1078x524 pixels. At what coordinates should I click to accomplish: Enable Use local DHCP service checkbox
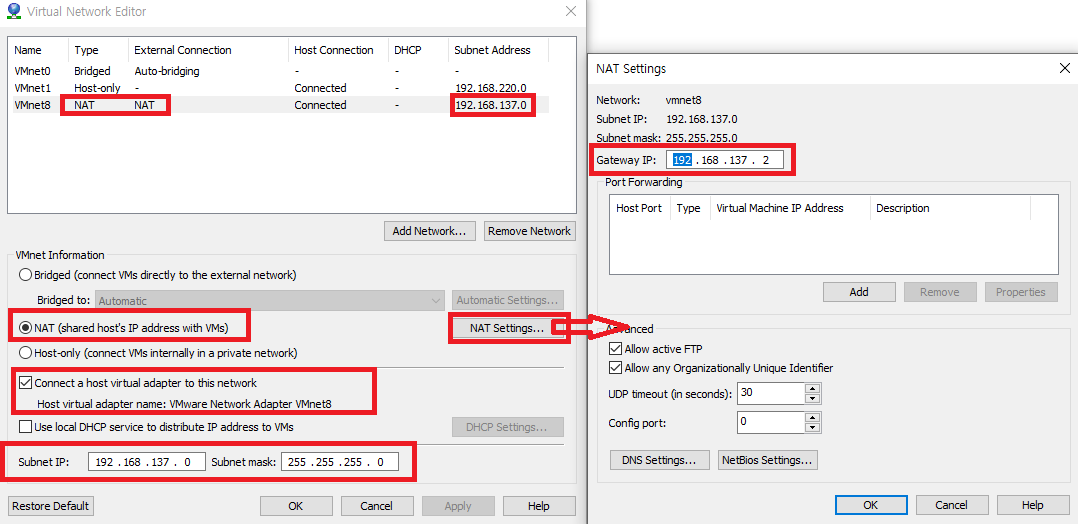click(x=25, y=427)
